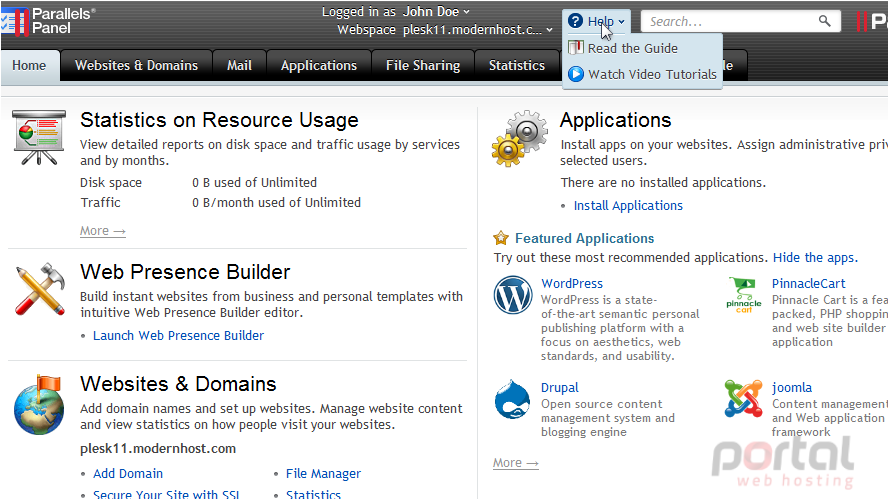This screenshot has height=500, width=889.
Task: Open the Mail tab
Action: pyautogui.click(x=239, y=65)
